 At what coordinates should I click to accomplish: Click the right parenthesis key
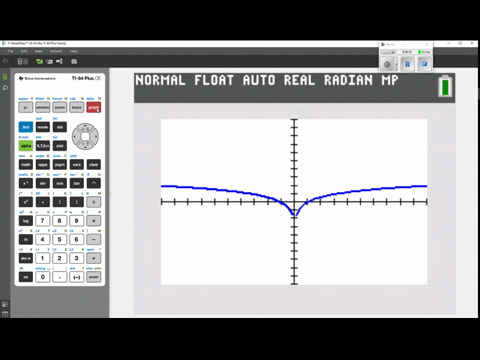pos(77,202)
